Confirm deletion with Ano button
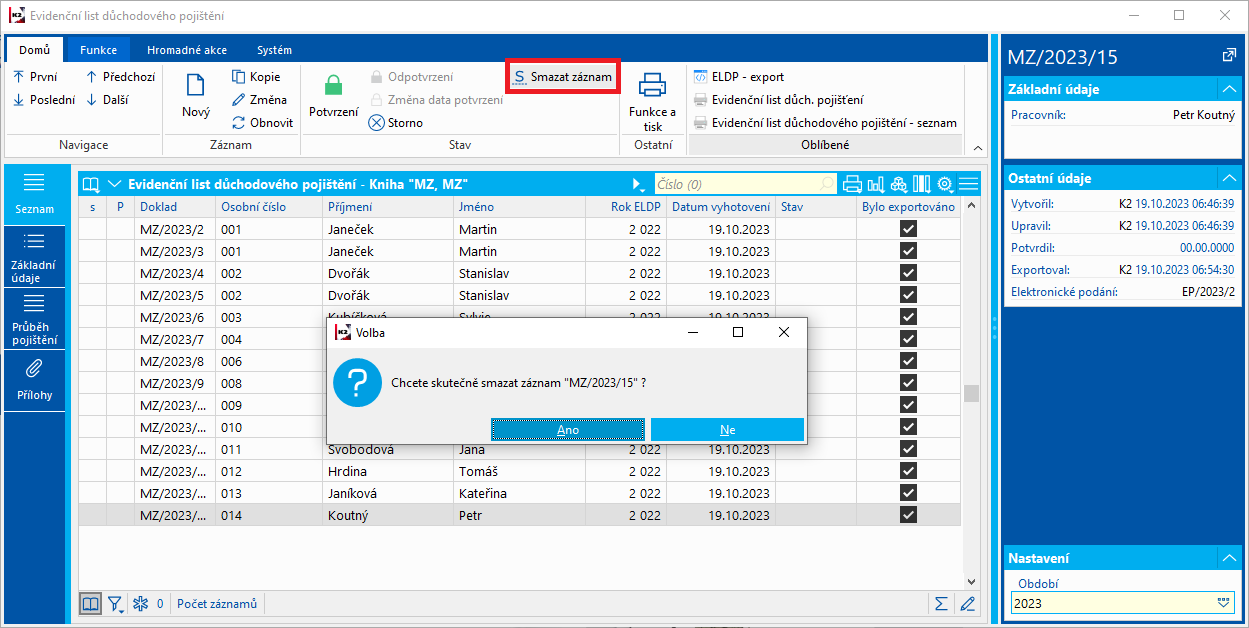The height and width of the screenshot is (628, 1249). 568,429
